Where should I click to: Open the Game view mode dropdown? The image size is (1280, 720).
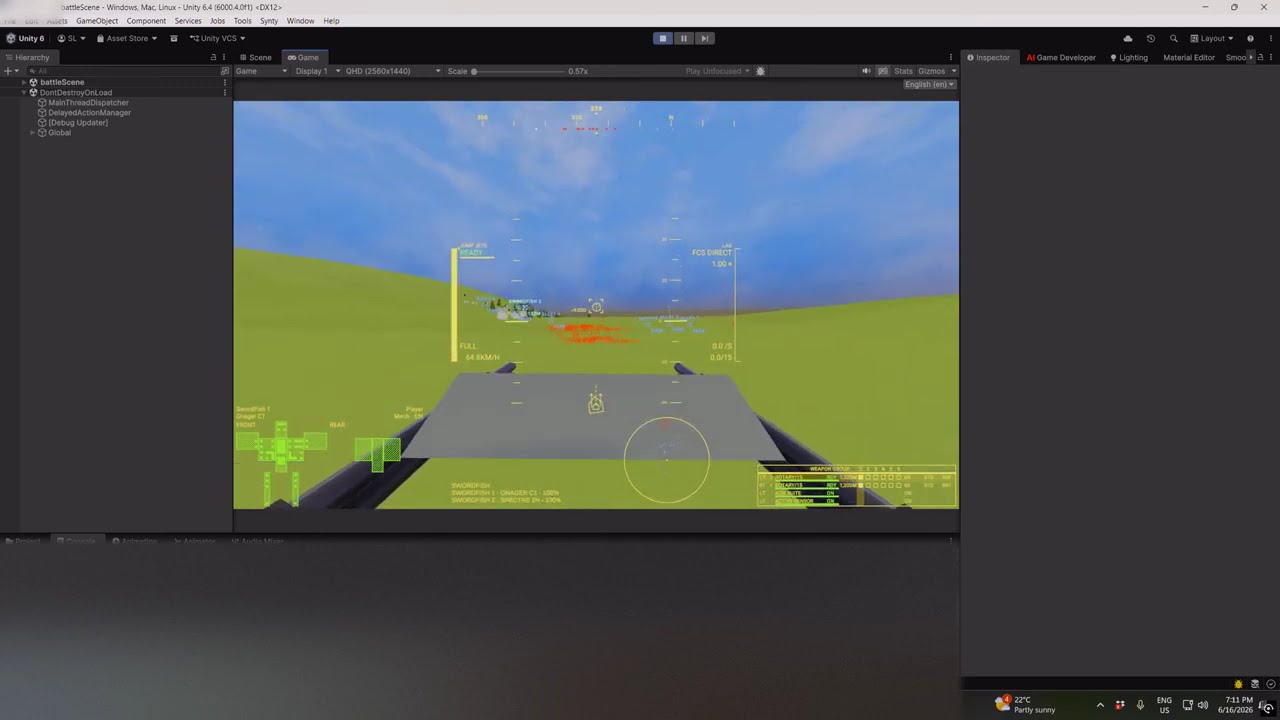click(261, 71)
